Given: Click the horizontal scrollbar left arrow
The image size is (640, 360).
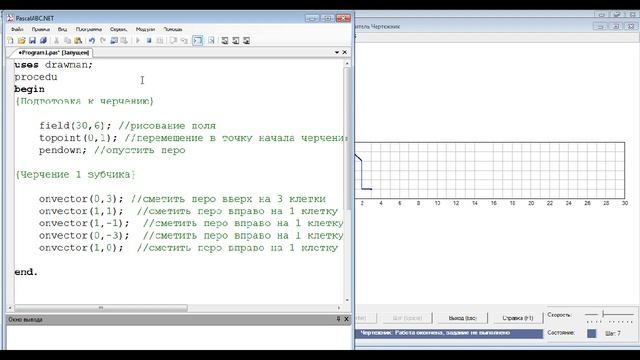Looking at the screenshot, I should 11,308.
